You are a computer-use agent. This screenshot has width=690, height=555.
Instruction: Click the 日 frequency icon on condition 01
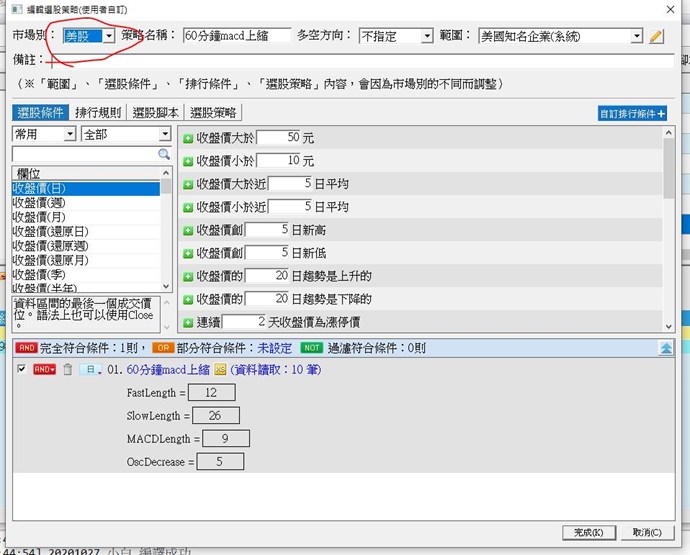tap(89, 370)
